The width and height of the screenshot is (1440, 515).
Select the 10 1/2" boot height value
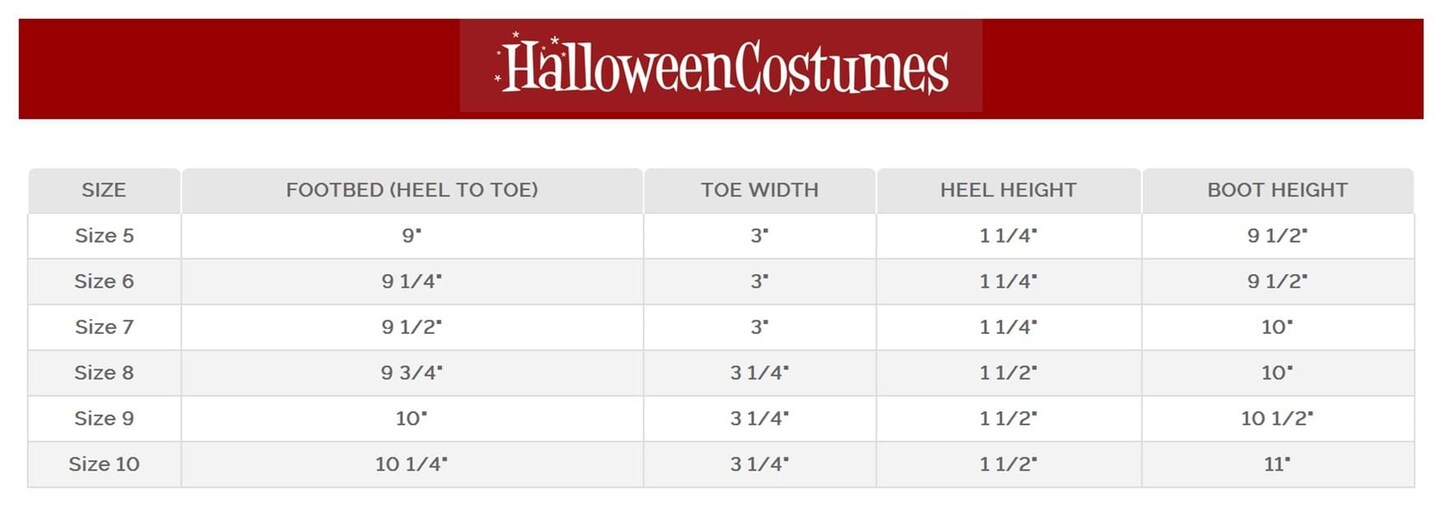coord(1277,419)
